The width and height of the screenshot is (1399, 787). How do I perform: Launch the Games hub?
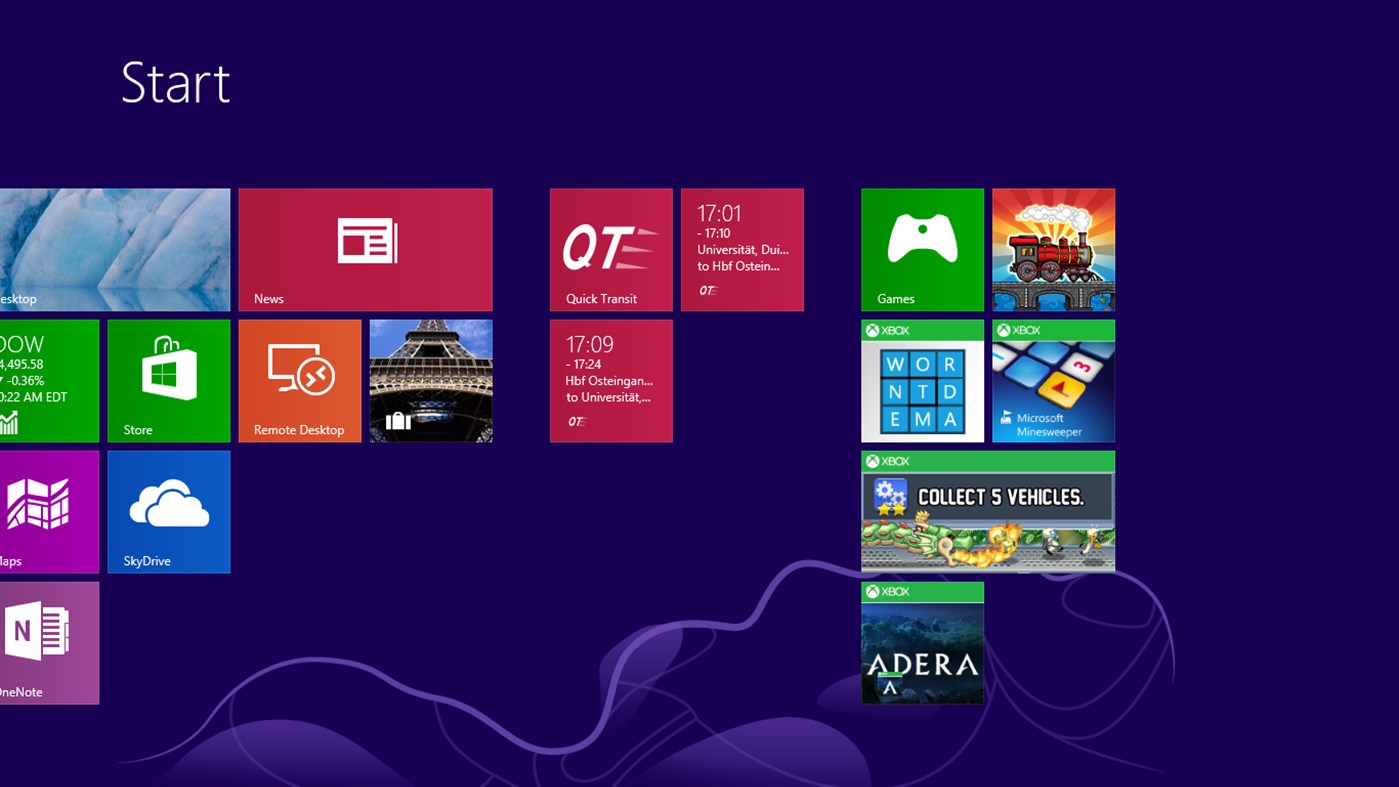tap(921, 249)
